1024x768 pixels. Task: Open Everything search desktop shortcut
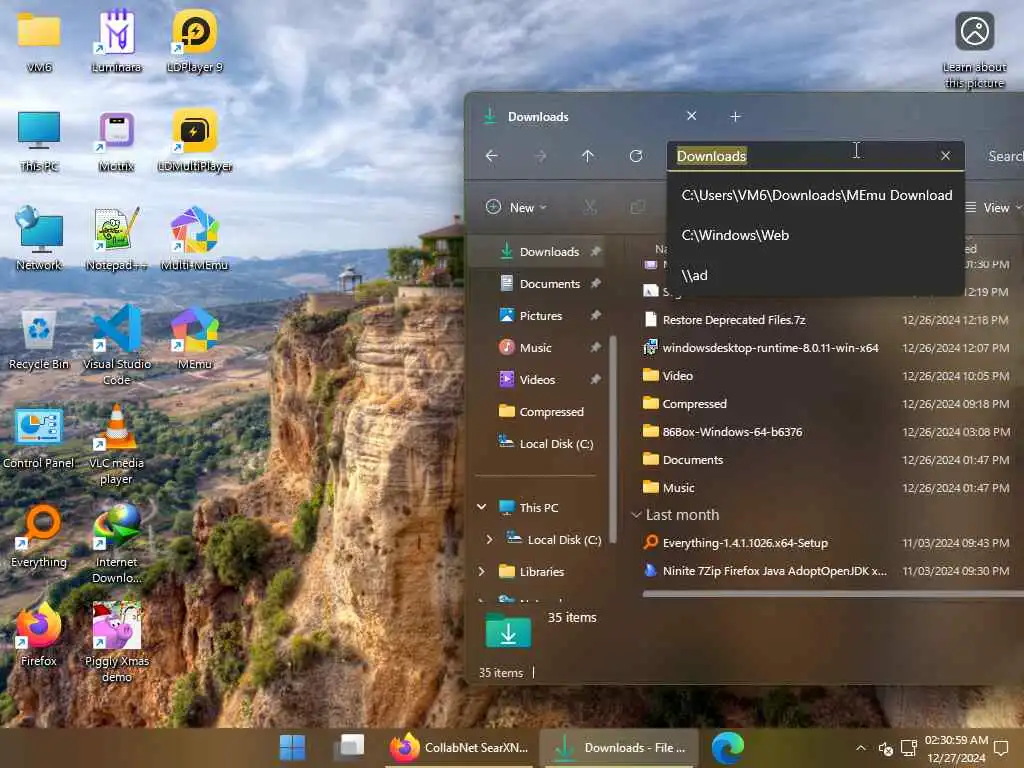pos(39,537)
